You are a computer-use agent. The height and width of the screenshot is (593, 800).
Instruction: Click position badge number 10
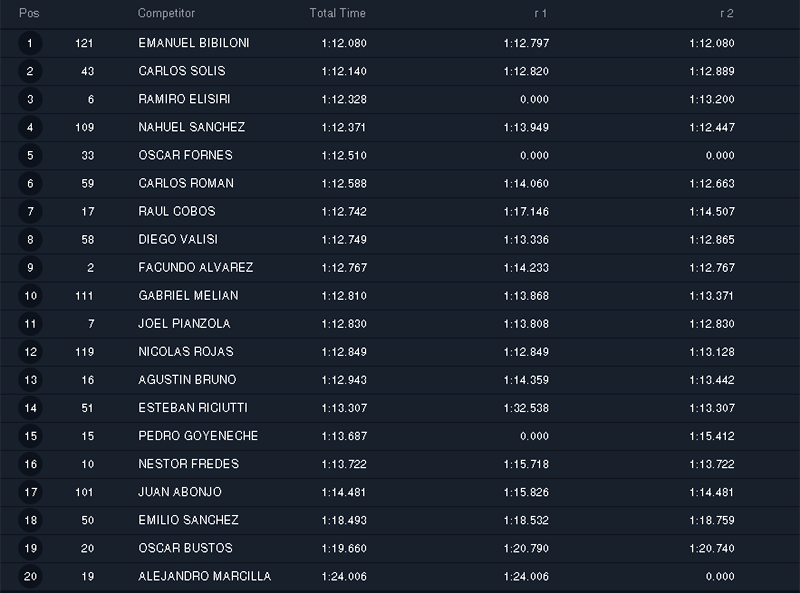tap(30, 296)
